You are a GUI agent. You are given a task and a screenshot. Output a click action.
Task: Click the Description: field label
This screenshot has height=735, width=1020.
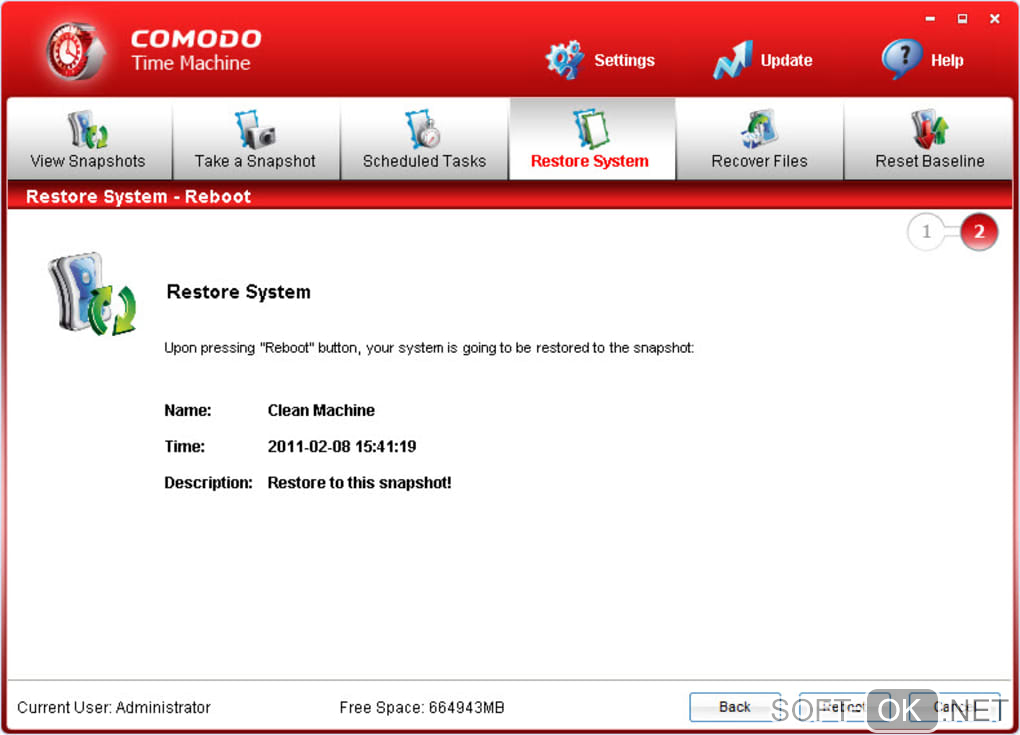(208, 483)
